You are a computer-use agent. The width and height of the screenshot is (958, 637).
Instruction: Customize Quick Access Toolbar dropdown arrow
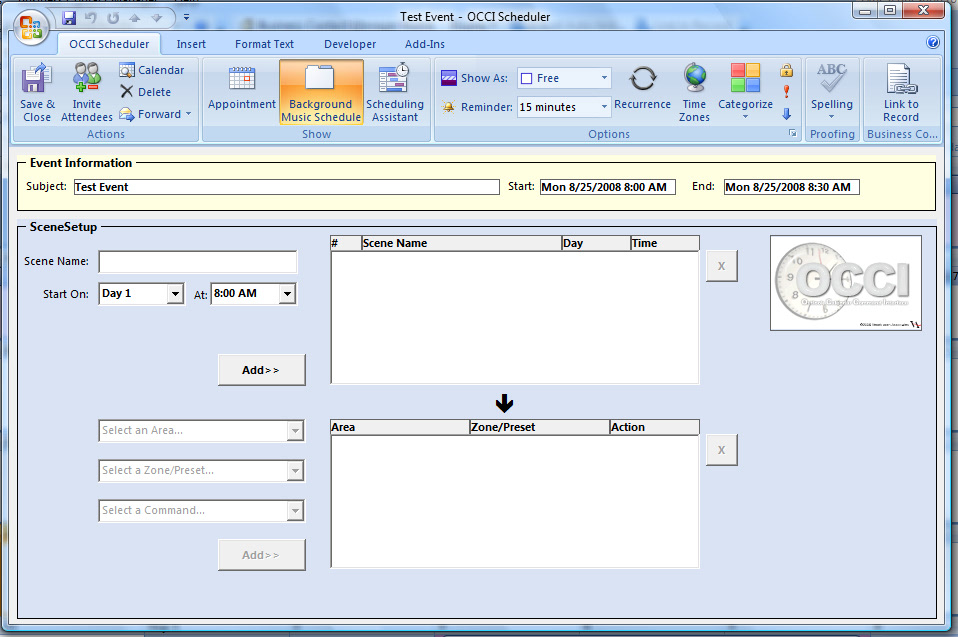pyautogui.click(x=186, y=17)
